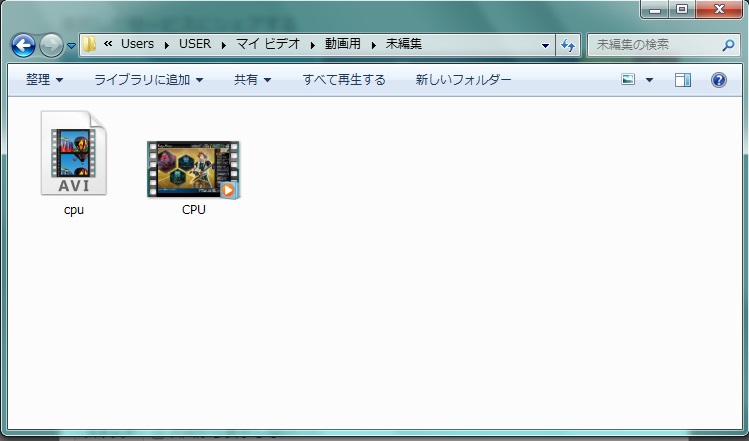This screenshot has height=441, width=749.
Task: Open address bar history dropdown arrow
Action: tap(545, 45)
